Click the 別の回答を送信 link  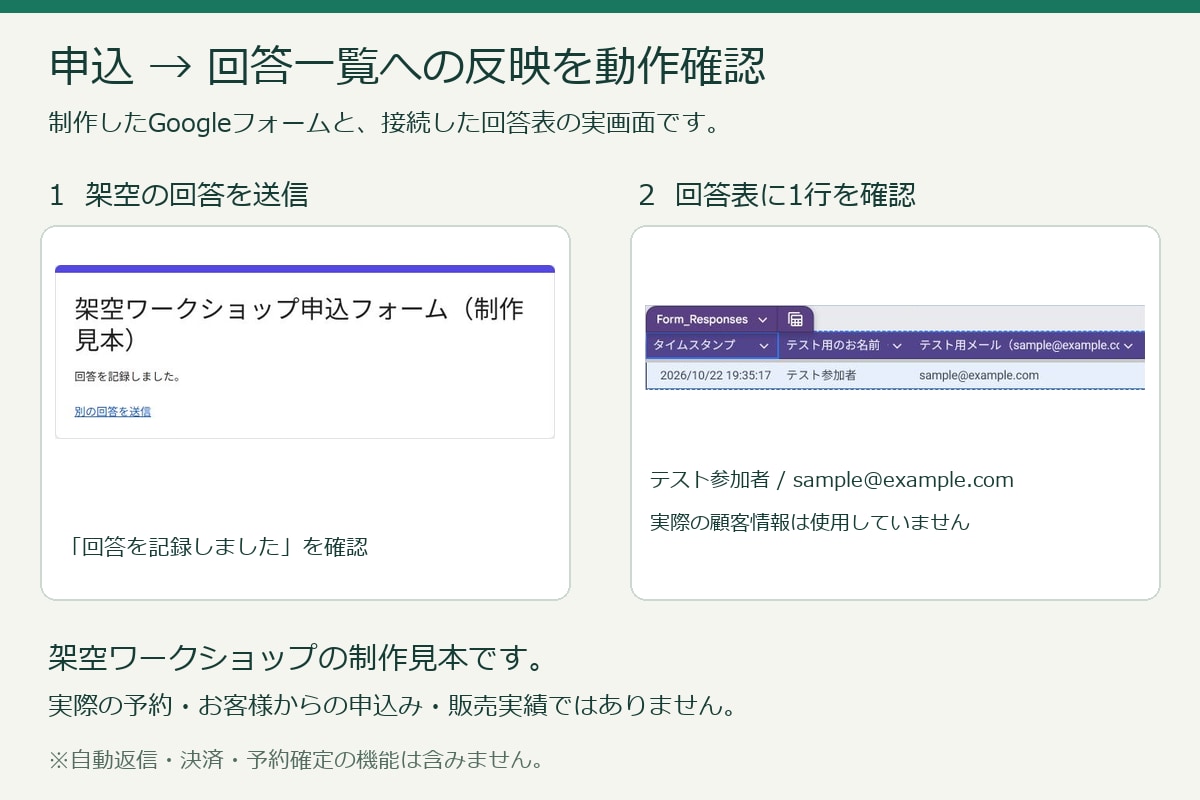point(113,411)
